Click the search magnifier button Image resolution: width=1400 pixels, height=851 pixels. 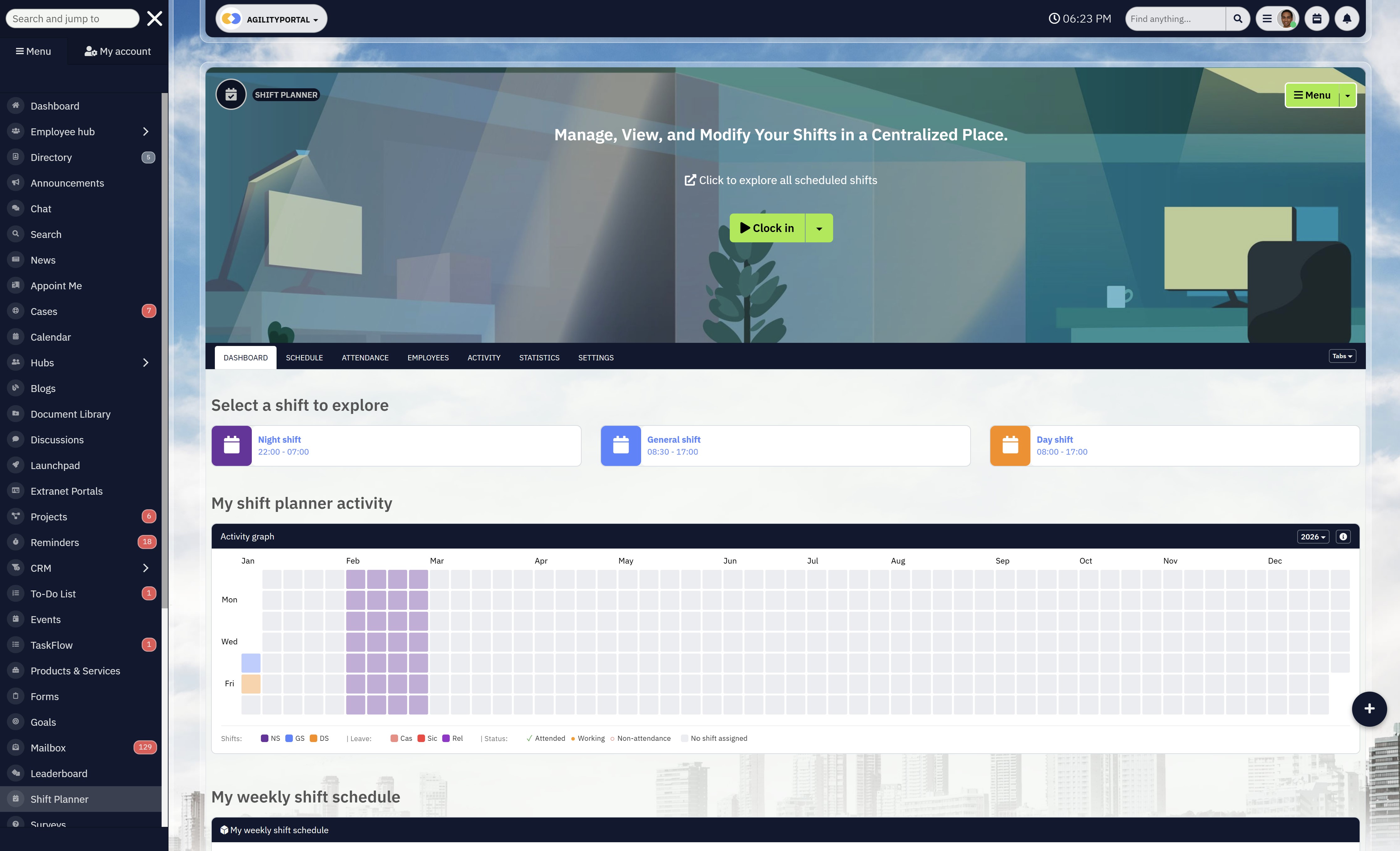click(x=1237, y=19)
